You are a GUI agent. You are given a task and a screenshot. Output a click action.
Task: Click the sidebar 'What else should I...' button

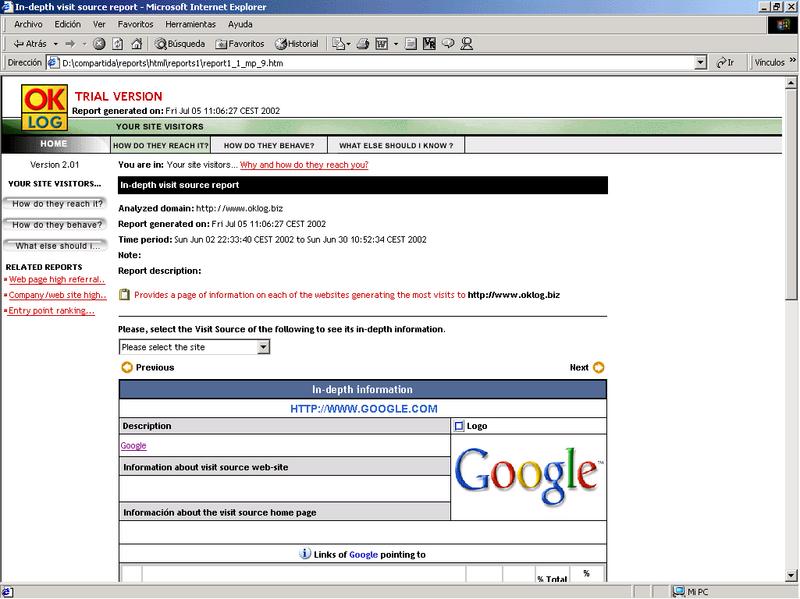55,245
